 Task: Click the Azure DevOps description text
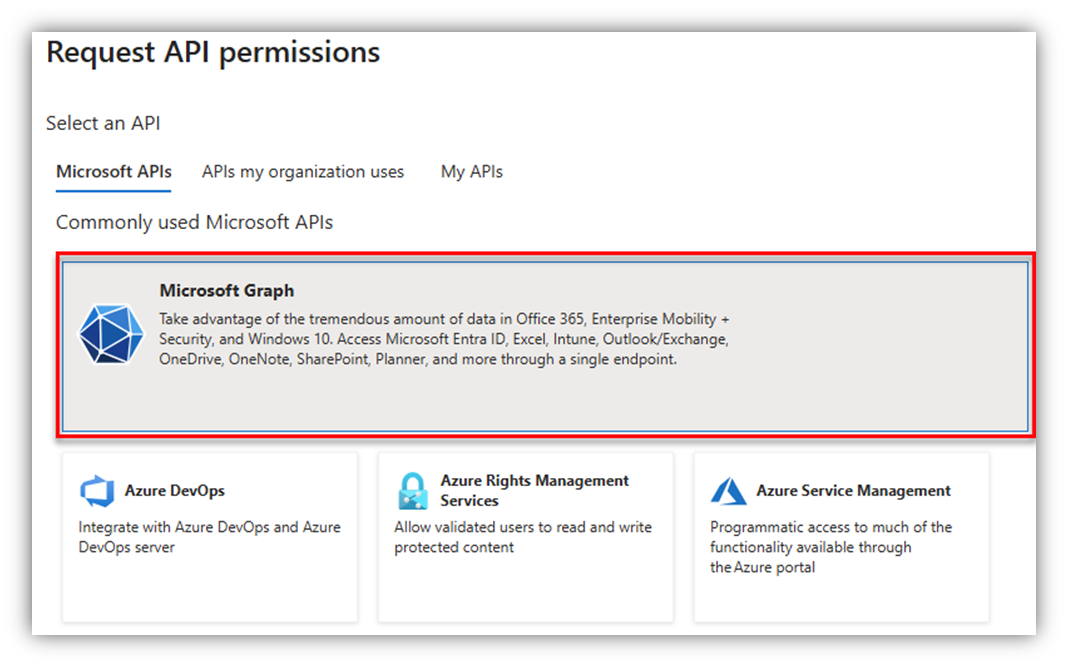209,537
